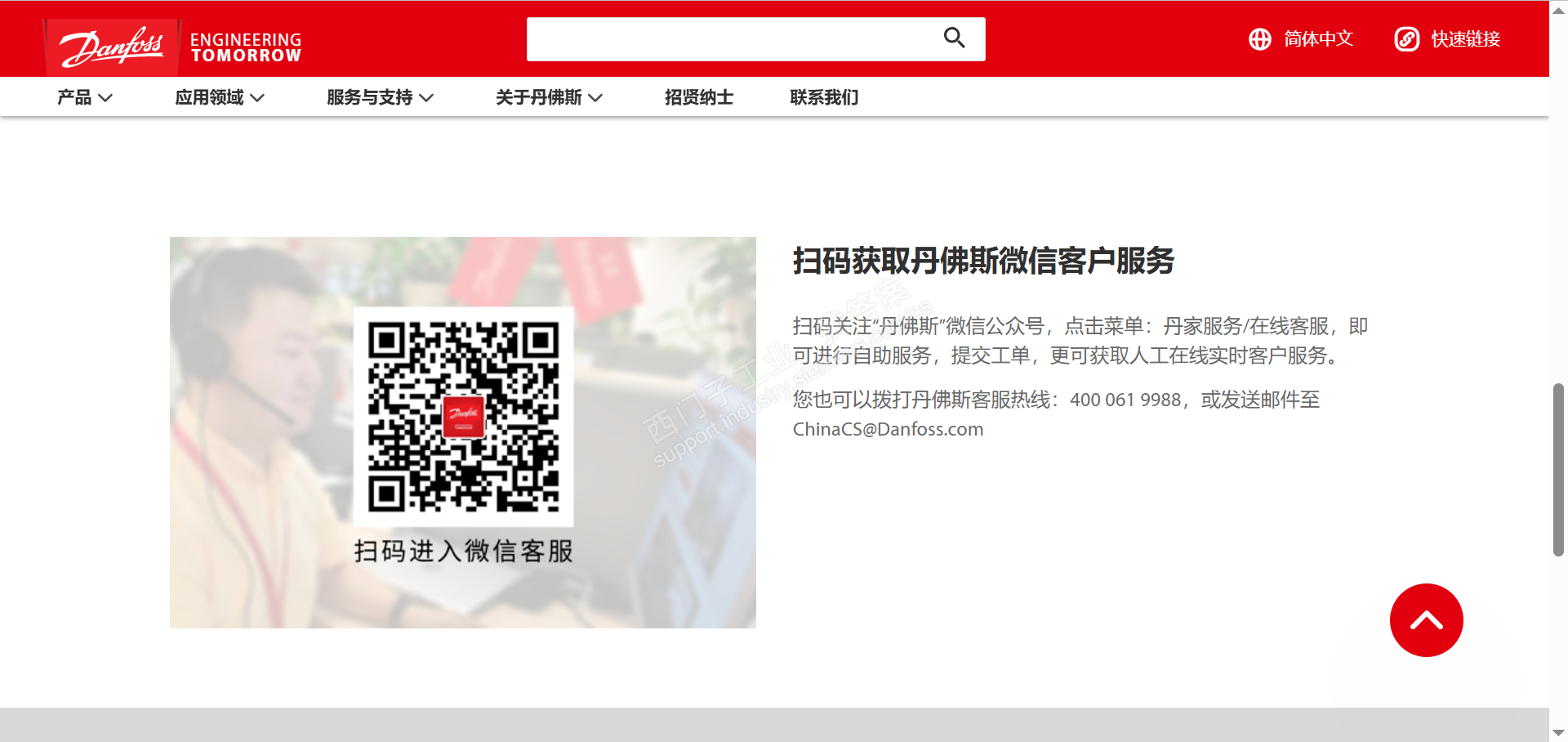
Task: Expand the 服务与支持 menu
Action: [380, 98]
